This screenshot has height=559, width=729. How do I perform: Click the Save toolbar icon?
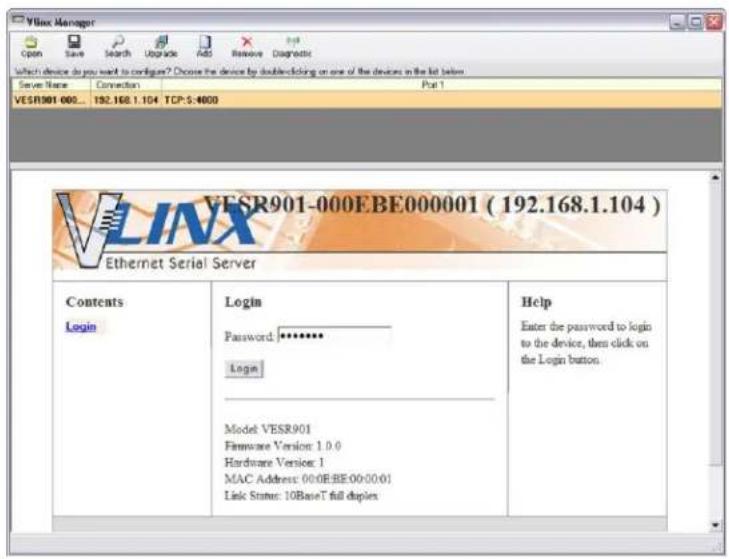(x=74, y=47)
